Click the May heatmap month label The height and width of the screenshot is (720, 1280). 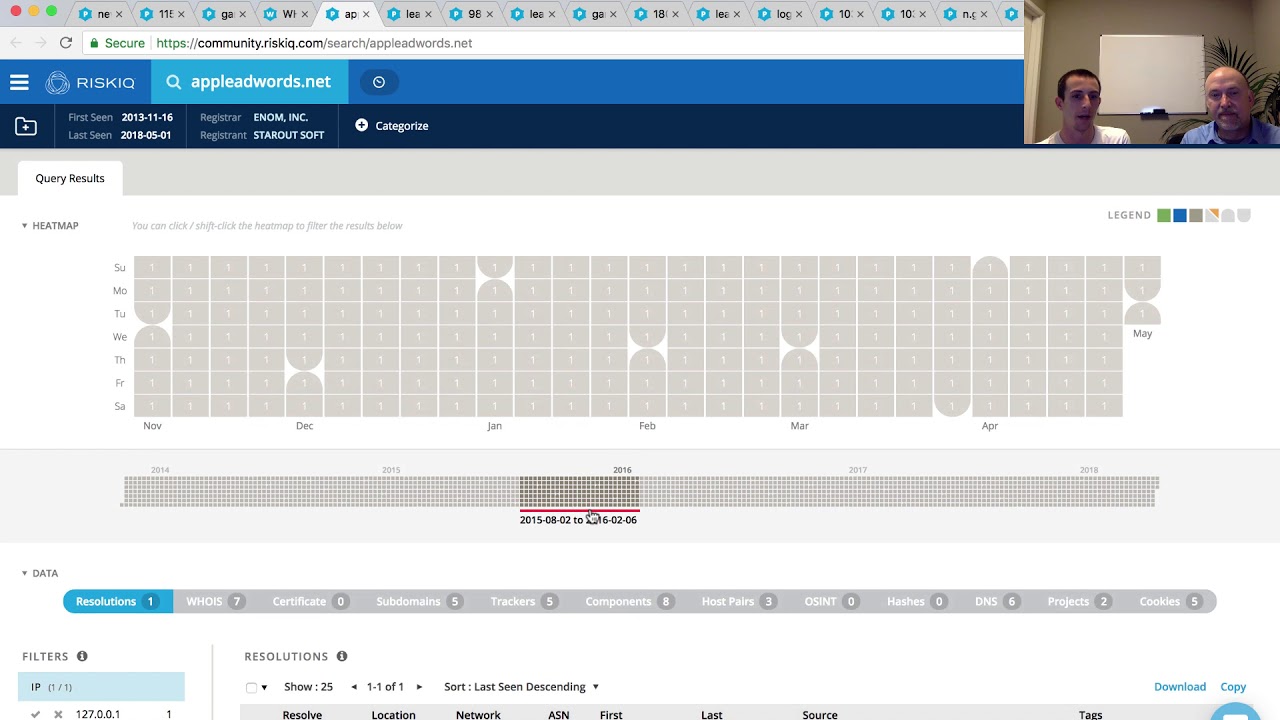pos(1142,334)
